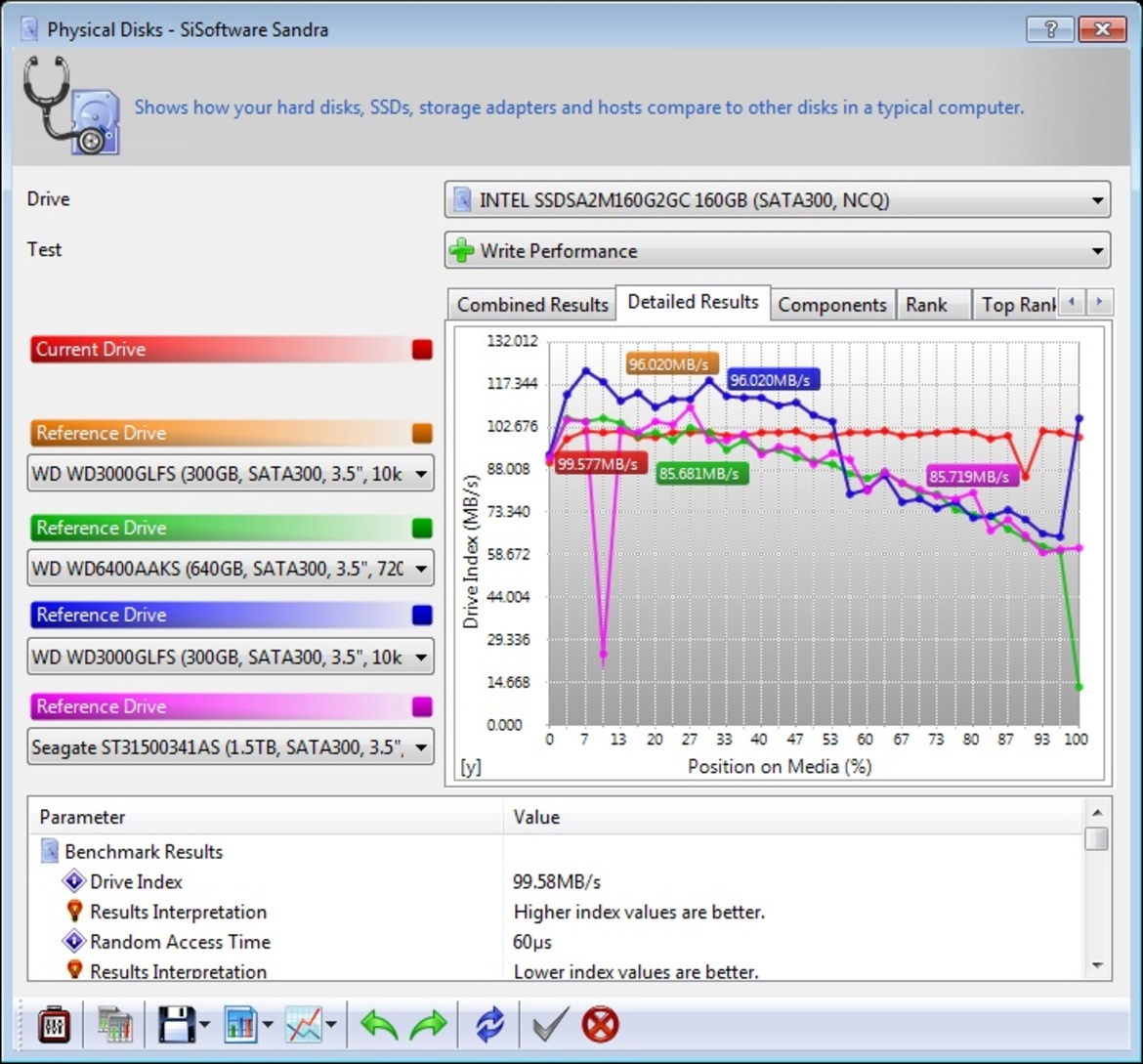This screenshot has width=1143, height=1064.
Task: Click the [y] axis toggle on chart
Action: [470, 766]
